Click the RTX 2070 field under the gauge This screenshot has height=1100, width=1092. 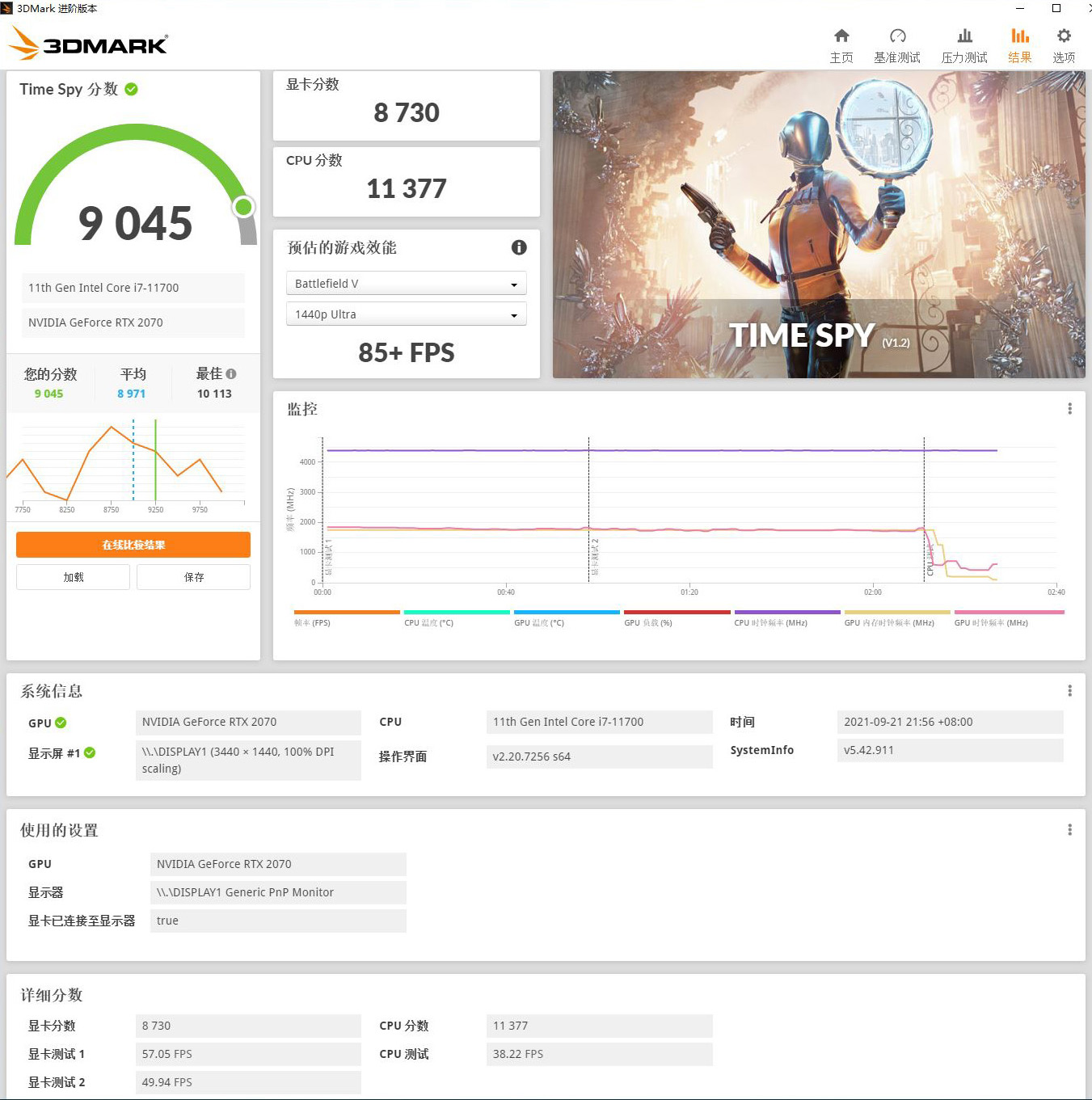coord(133,322)
